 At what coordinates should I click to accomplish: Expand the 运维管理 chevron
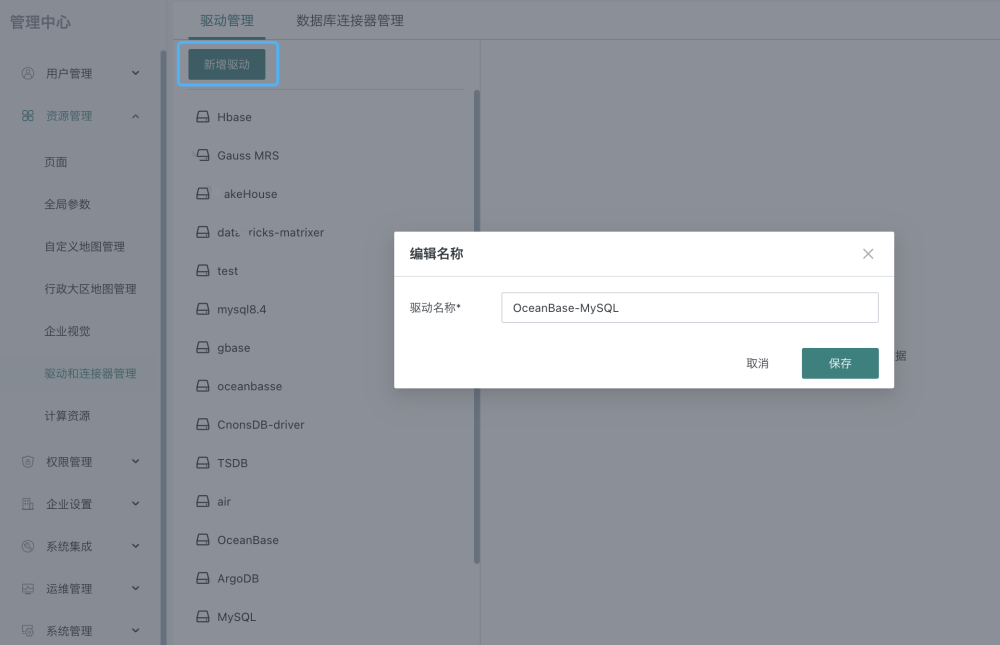[135, 588]
